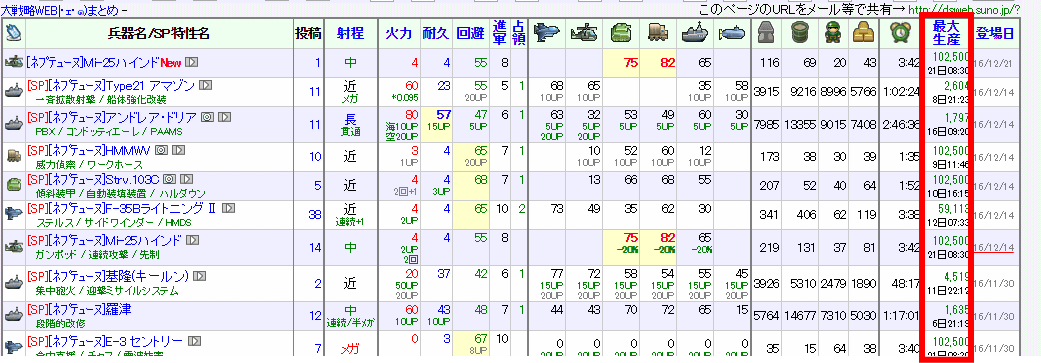
Task: Click the camera icon after HMMWV
Action: (161, 151)
